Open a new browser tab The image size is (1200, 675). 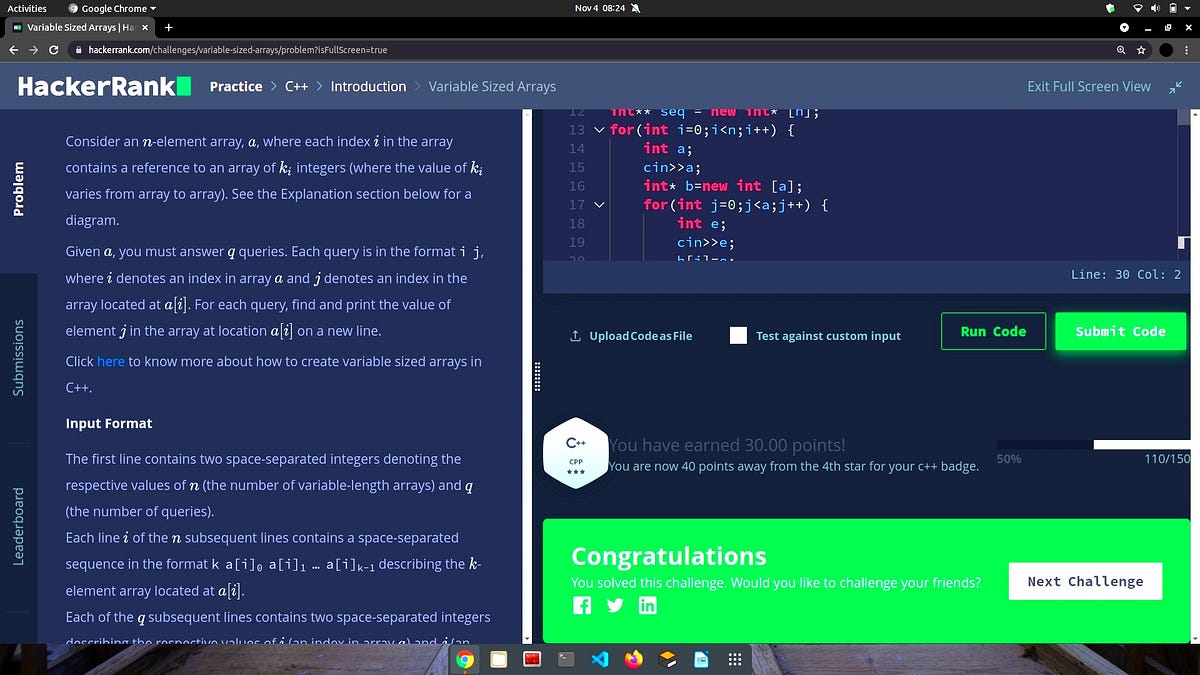point(168,27)
